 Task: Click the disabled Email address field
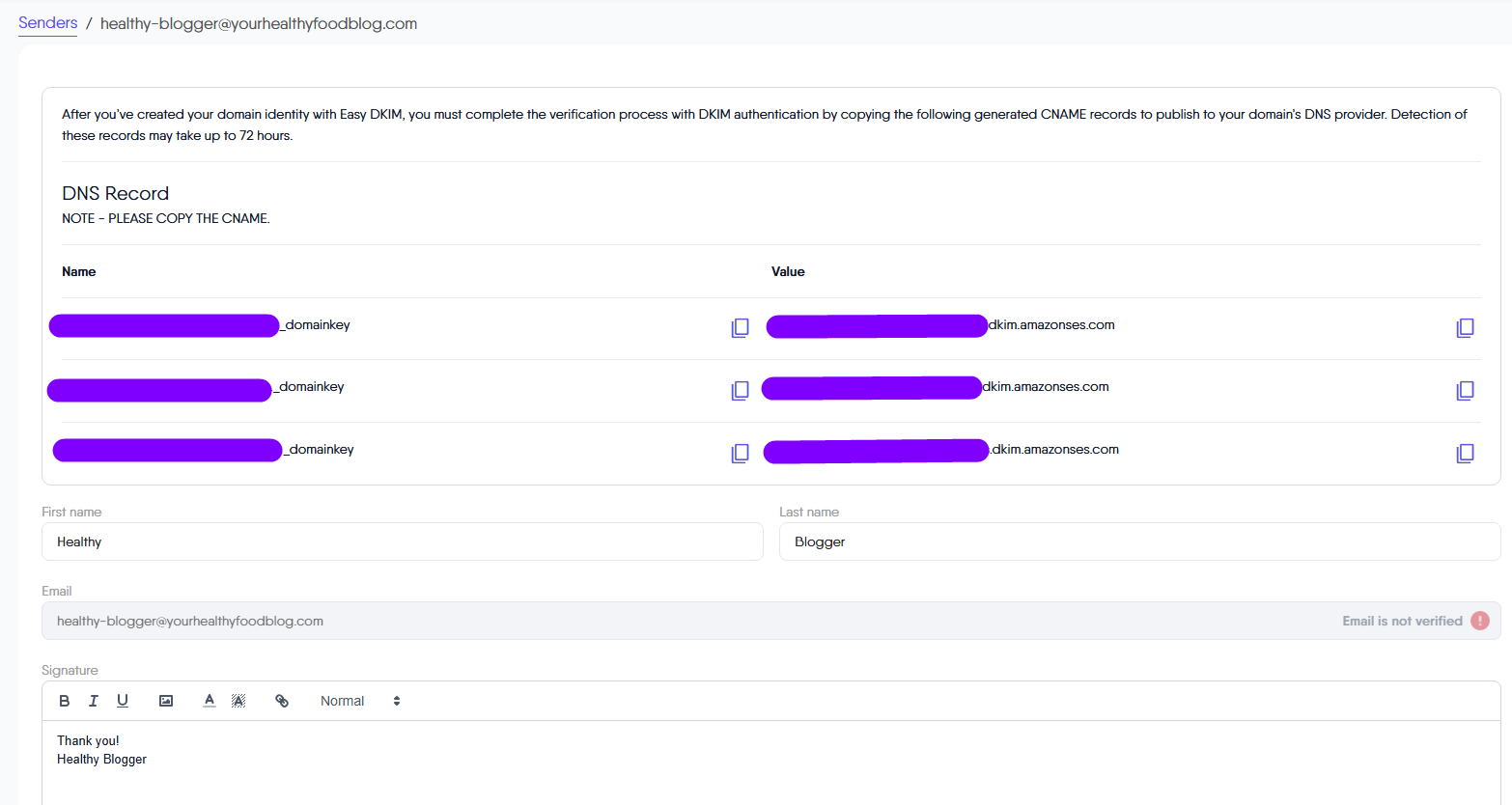676,621
